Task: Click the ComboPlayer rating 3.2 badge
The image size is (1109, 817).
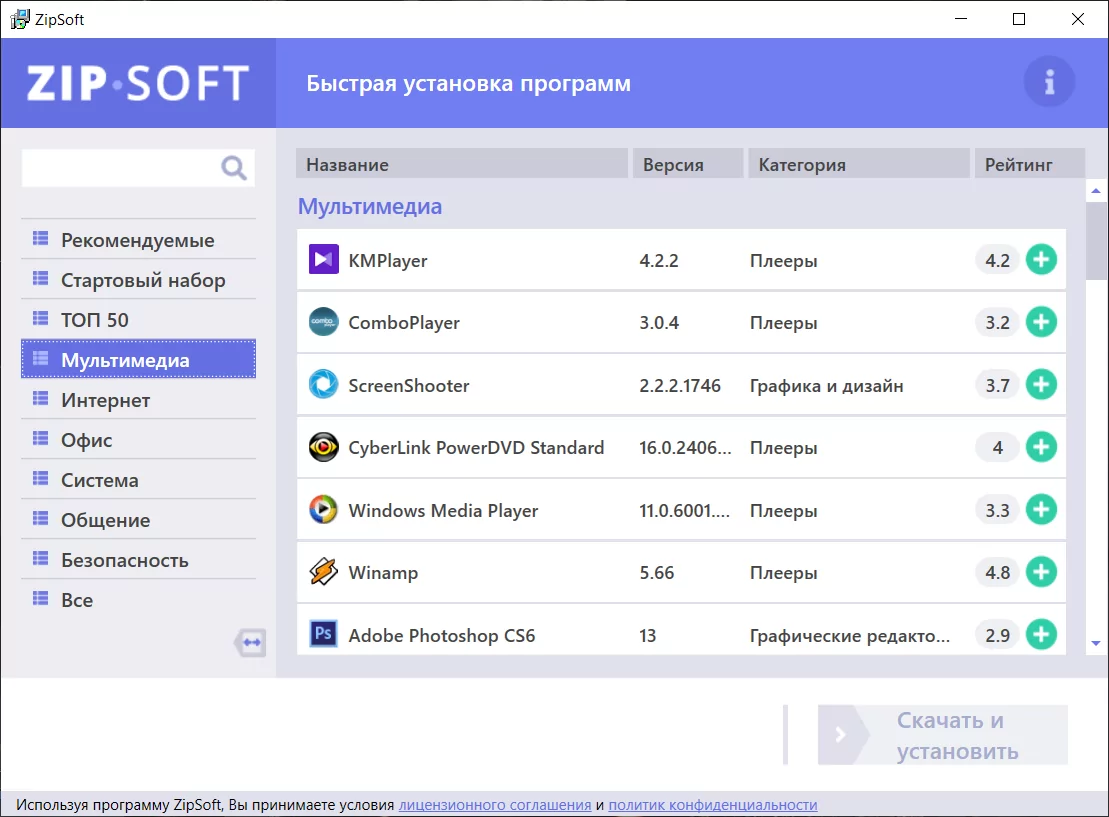Action: click(x=997, y=323)
